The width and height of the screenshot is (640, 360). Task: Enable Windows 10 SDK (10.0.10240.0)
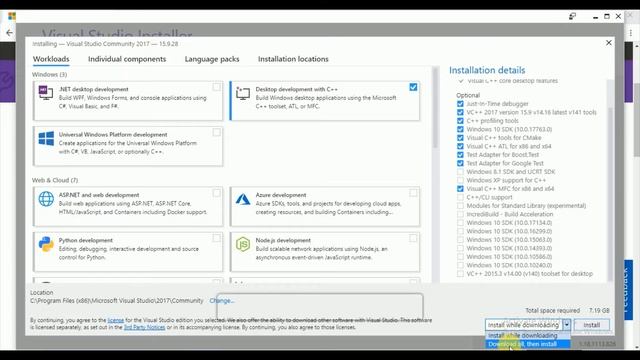pos(460,265)
